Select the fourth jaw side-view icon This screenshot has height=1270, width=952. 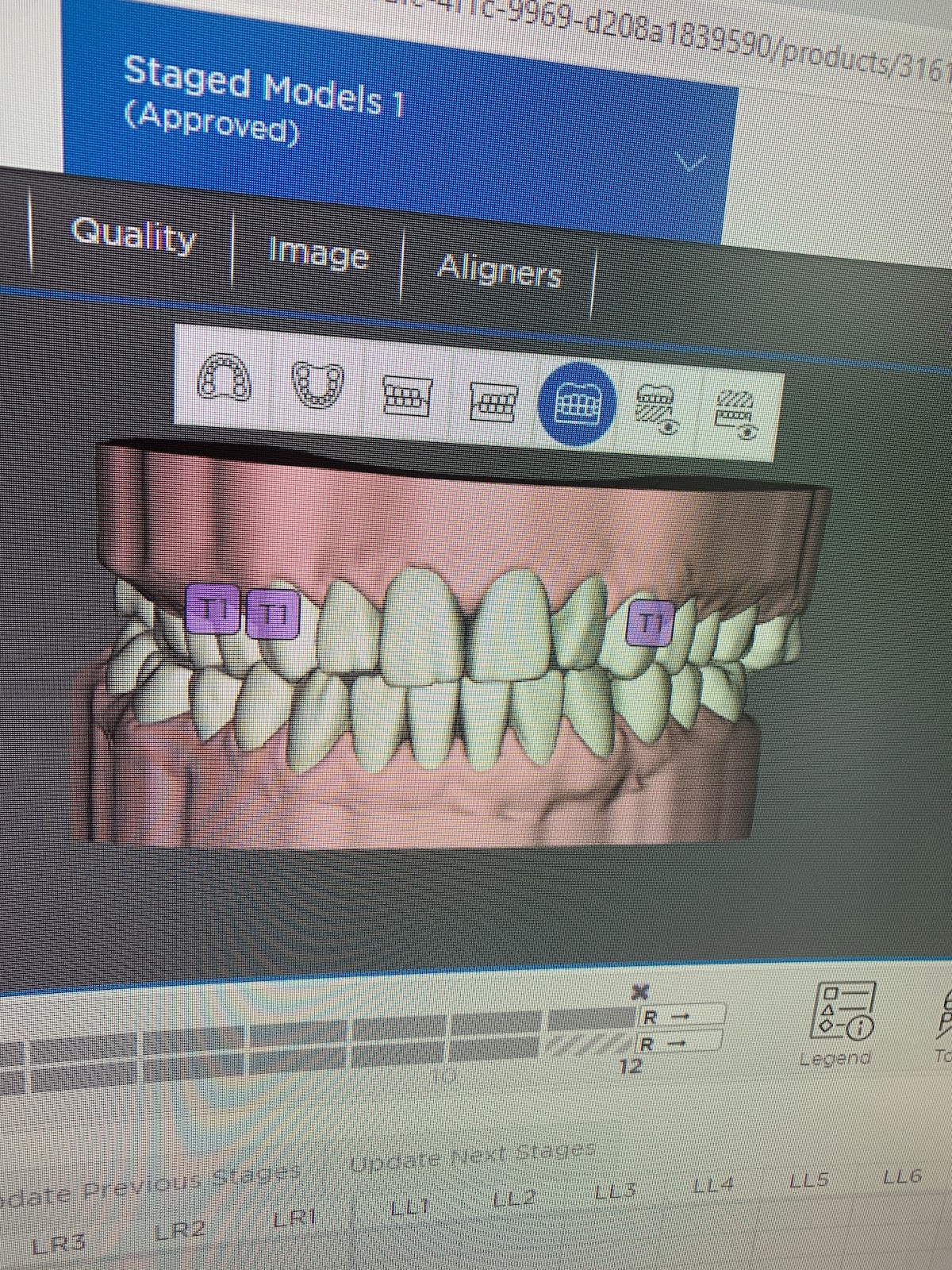pyautogui.click(x=493, y=401)
